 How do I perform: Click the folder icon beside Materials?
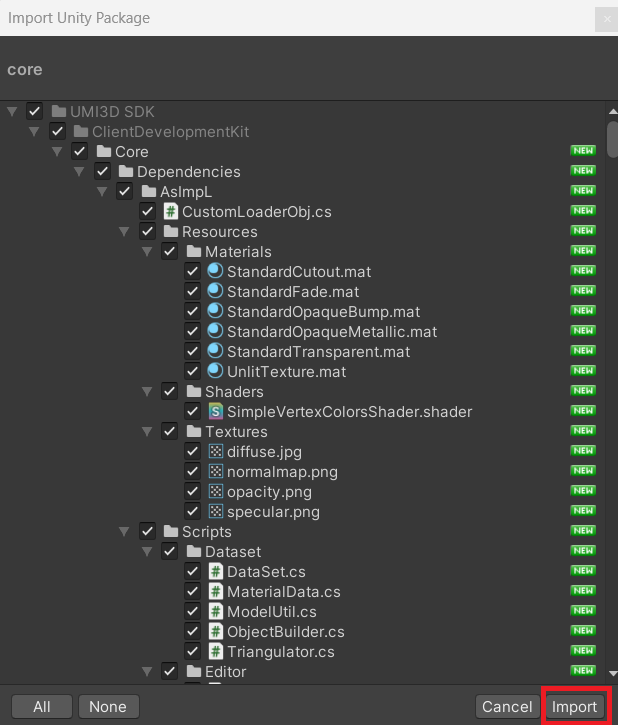pos(194,252)
